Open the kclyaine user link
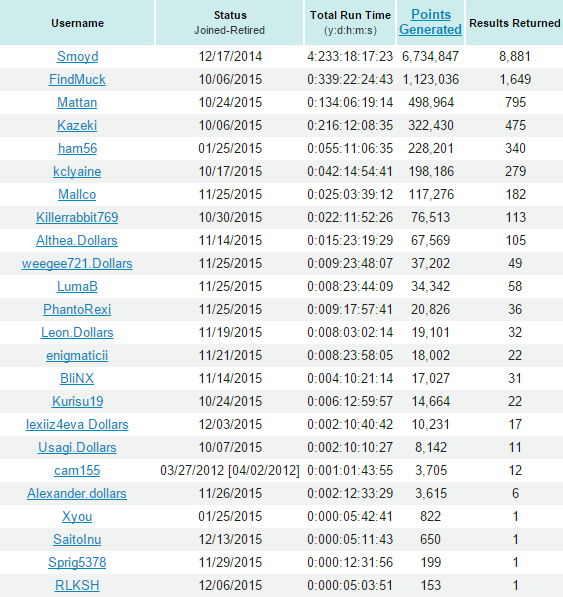This screenshot has height=597, width=563. coord(77,172)
